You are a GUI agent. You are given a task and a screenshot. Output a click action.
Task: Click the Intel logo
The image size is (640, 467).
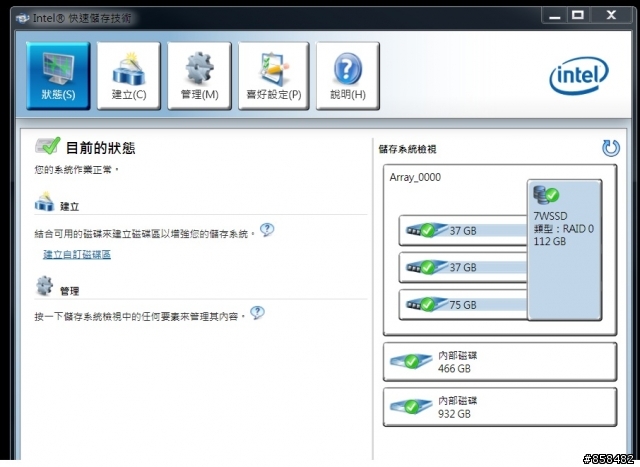(579, 75)
